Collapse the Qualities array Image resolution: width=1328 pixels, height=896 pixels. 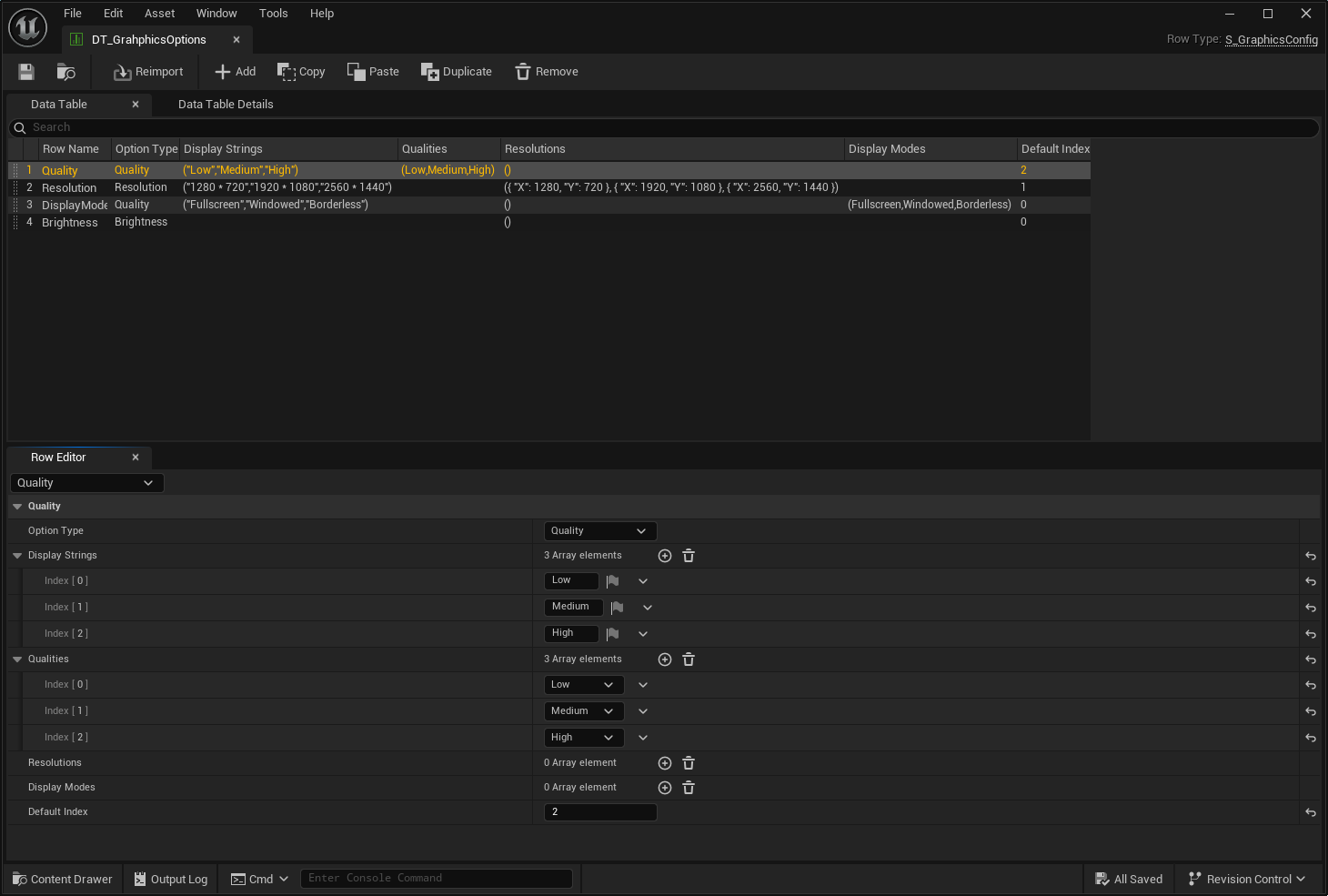[x=17, y=659]
